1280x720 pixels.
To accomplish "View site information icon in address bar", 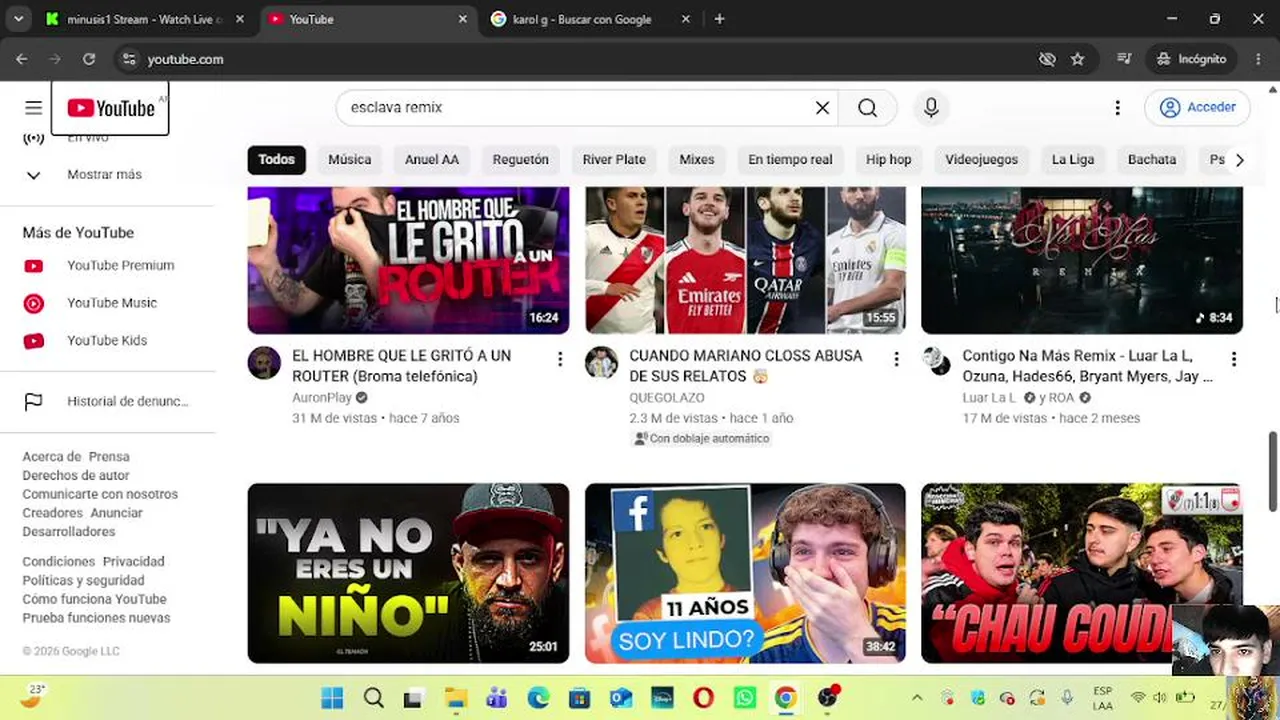I will tap(128, 59).
